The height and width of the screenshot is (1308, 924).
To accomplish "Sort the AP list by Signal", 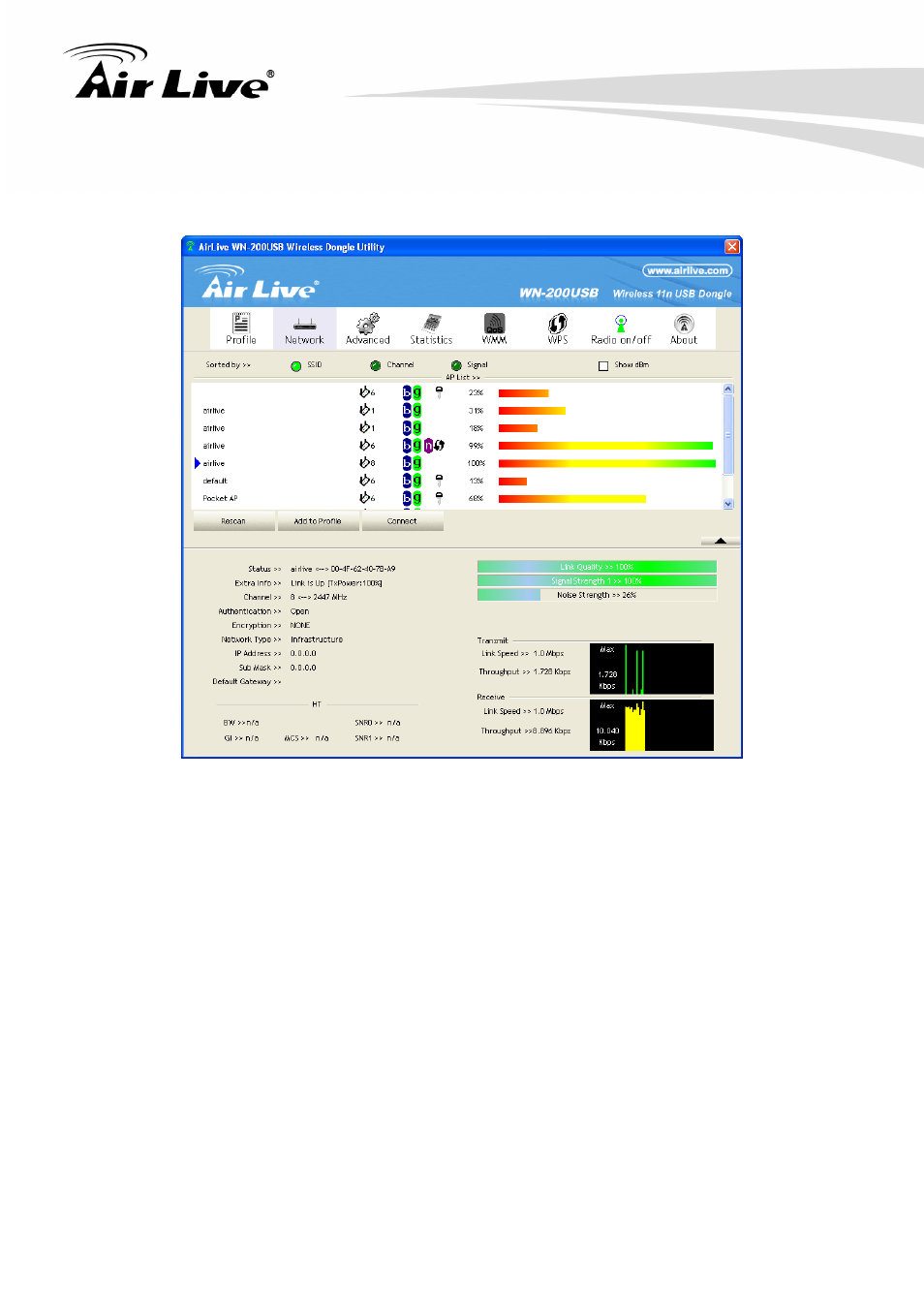I will pos(456,365).
